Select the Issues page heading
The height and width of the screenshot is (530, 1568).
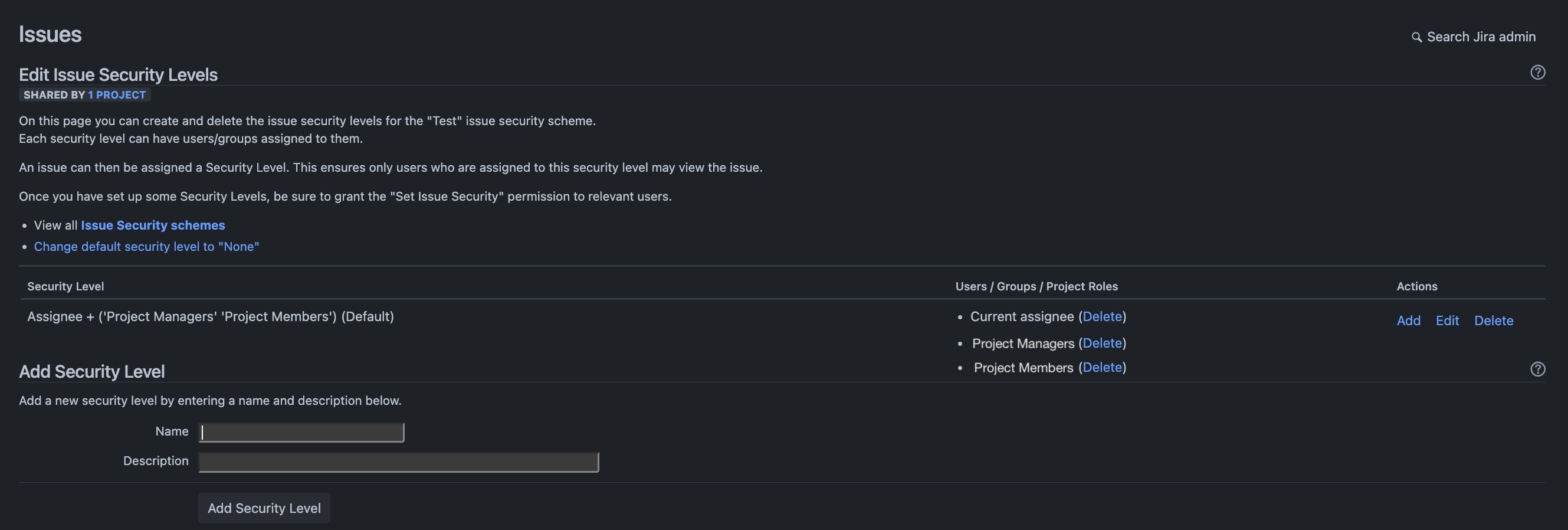coord(51,34)
